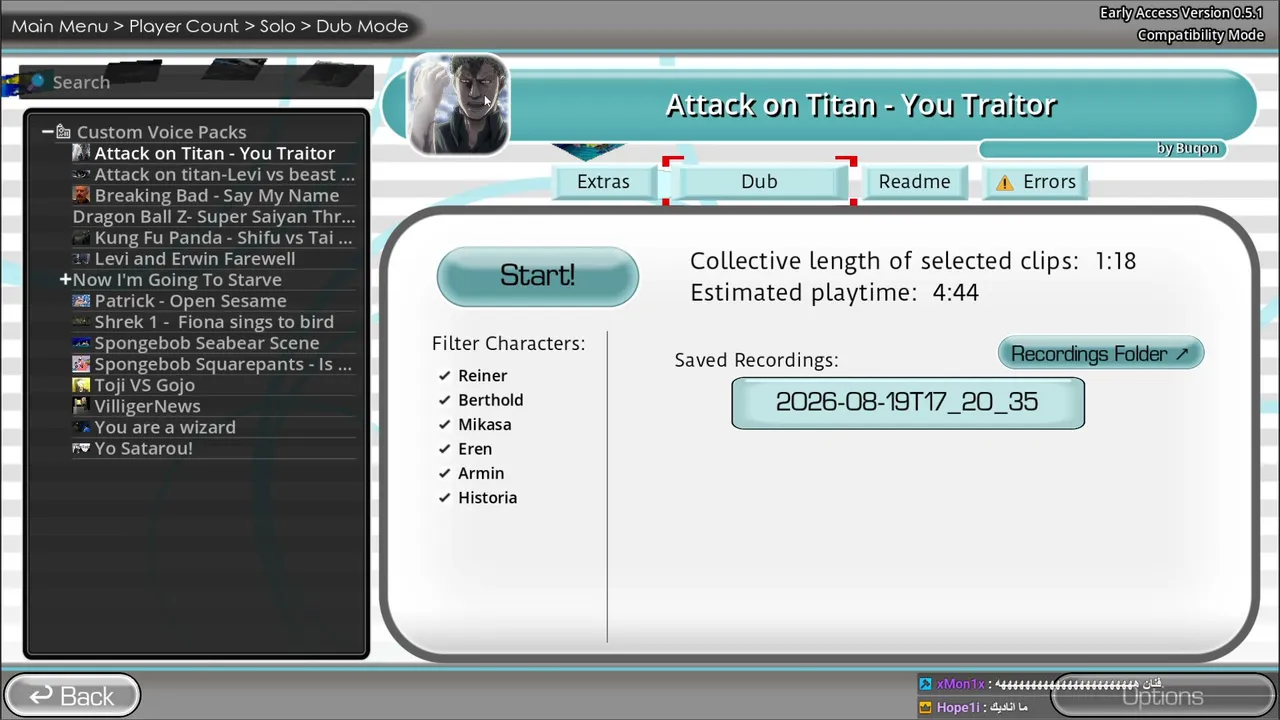The height and width of the screenshot is (720, 1280).
Task: Click chat username Hope1i
Action: point(957,707)
